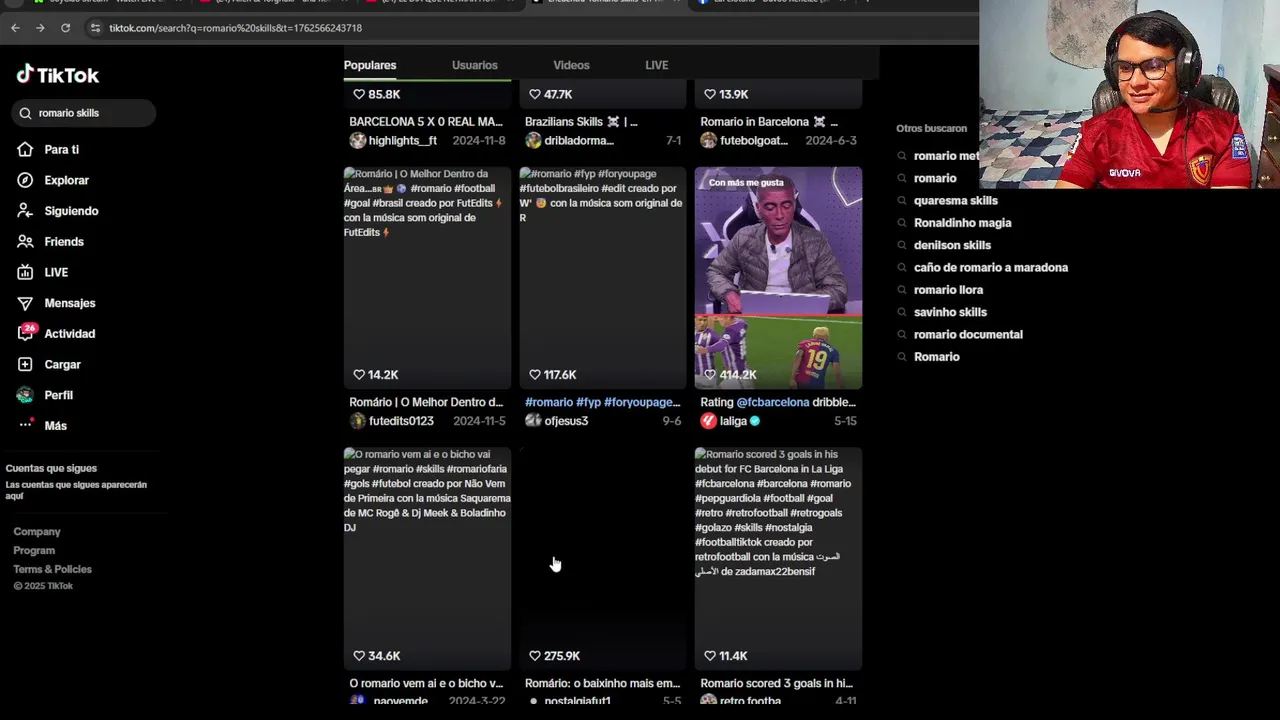This screenshot has height=720, width=1280.
Task: Search suggestion denilson skills
Action: pyautogui.click(x=952, y=245)
